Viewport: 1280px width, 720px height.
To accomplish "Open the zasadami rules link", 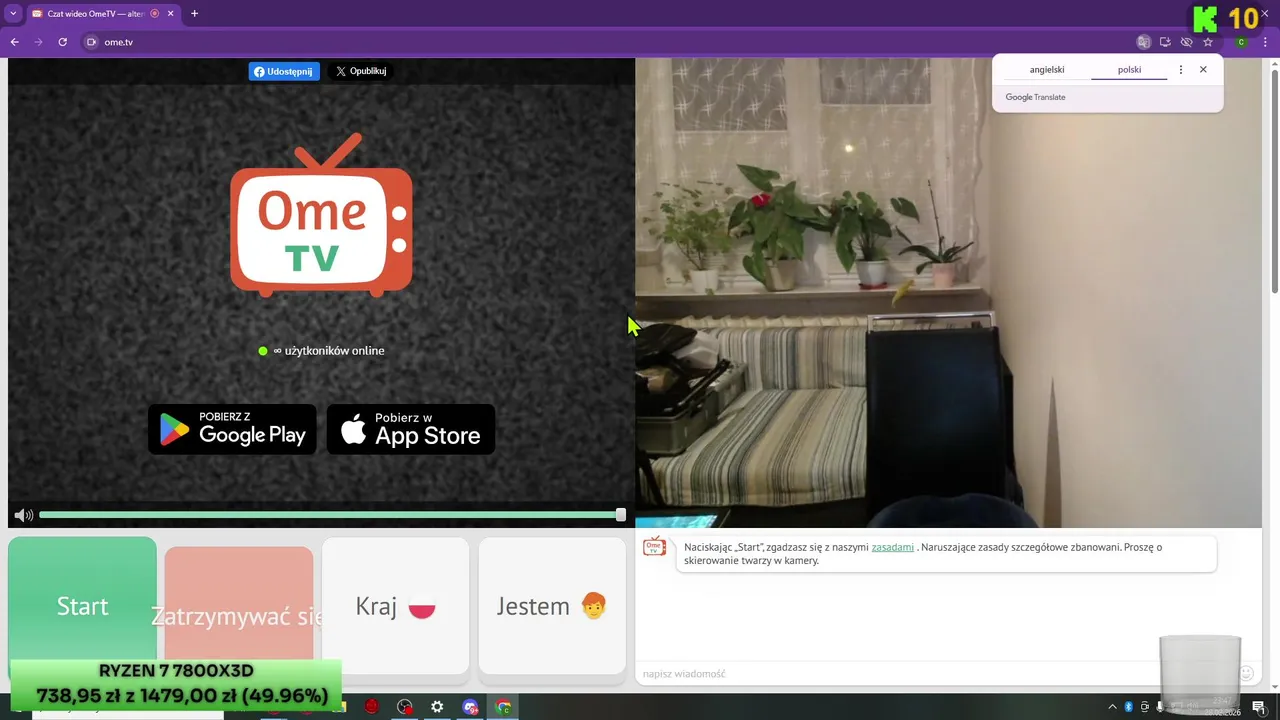I will click(892, 547).
